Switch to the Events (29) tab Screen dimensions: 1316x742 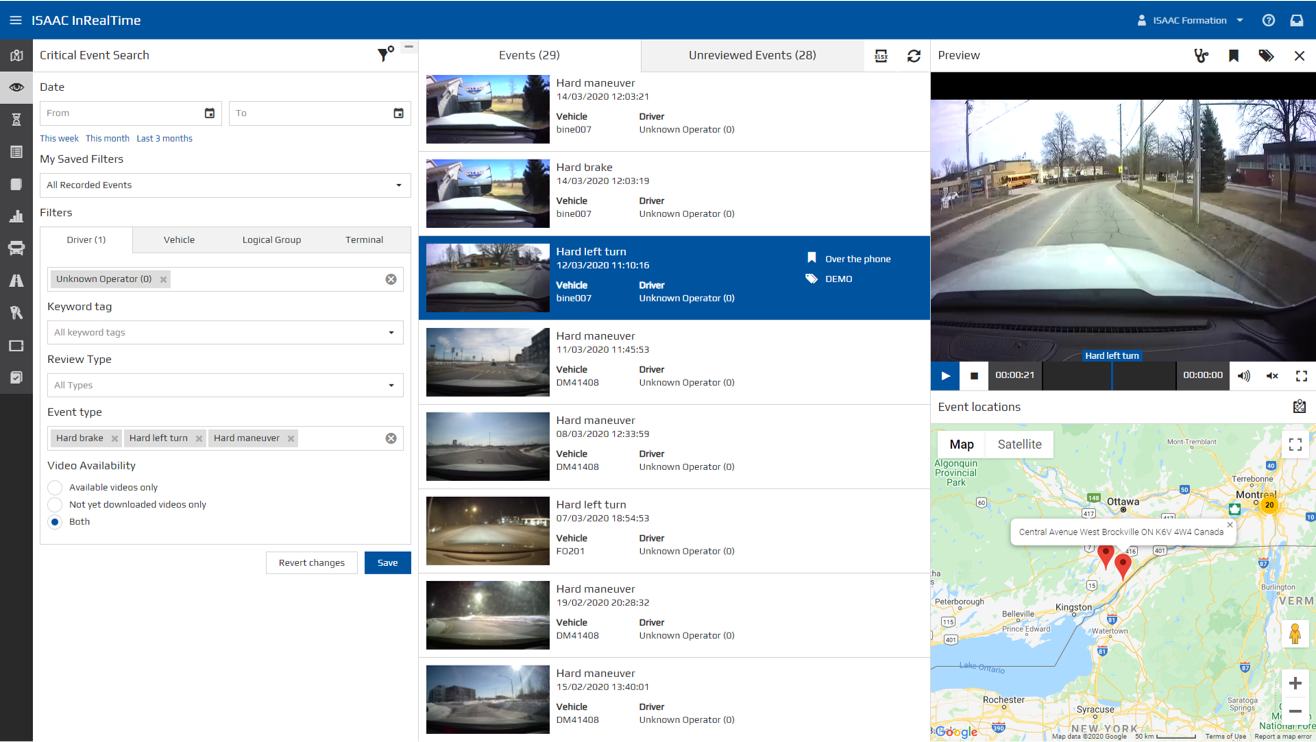pyautogui.click(x=529, y=55)
